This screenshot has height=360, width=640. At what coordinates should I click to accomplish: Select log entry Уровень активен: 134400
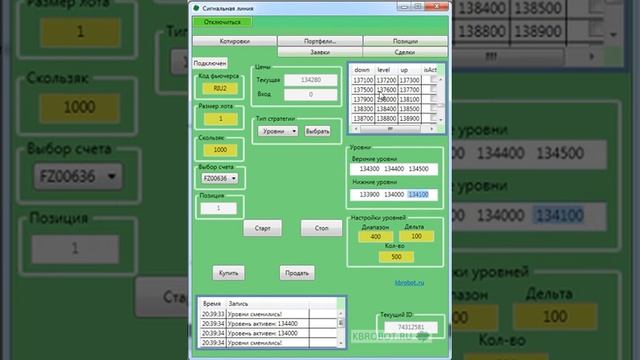click(269, 324)
